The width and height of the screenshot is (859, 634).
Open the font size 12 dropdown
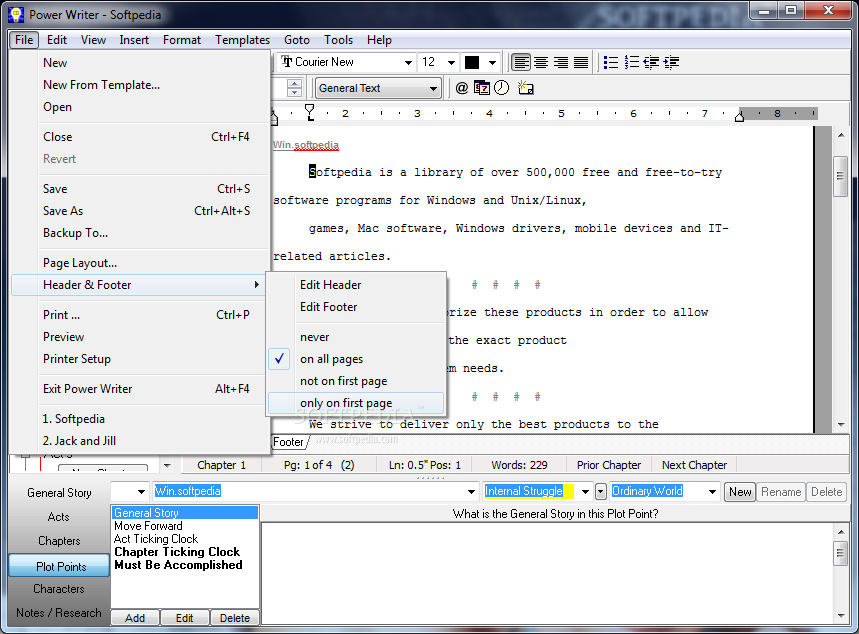tap(451, 62)
